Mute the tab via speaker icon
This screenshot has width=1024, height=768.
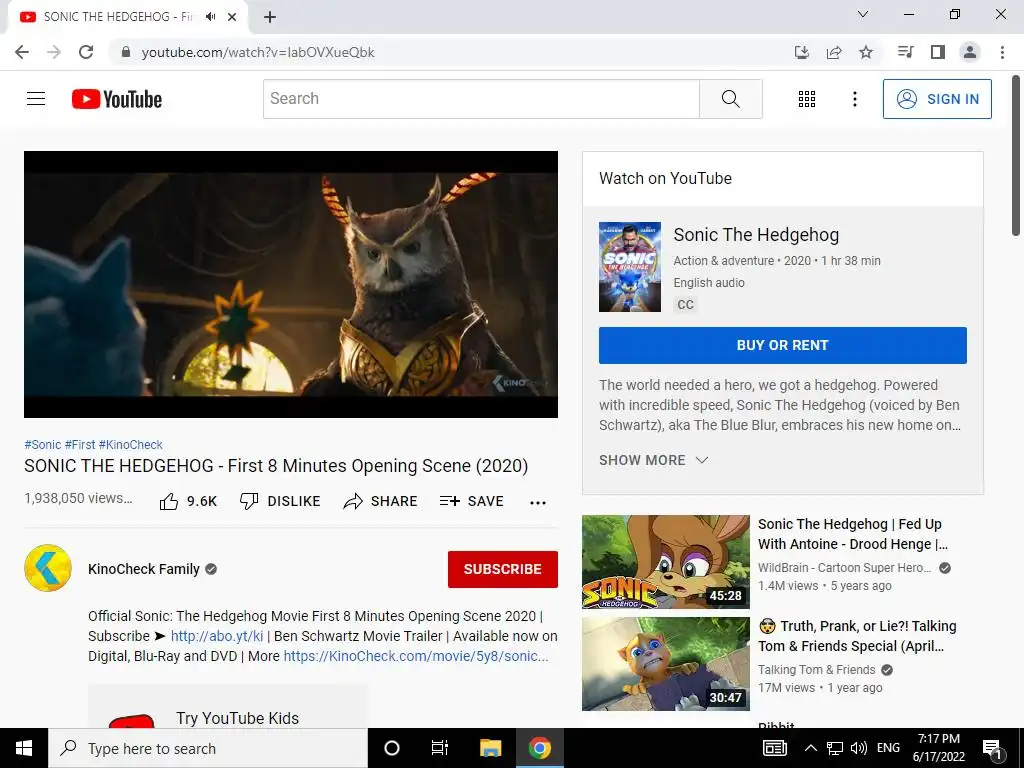point(210,17)
